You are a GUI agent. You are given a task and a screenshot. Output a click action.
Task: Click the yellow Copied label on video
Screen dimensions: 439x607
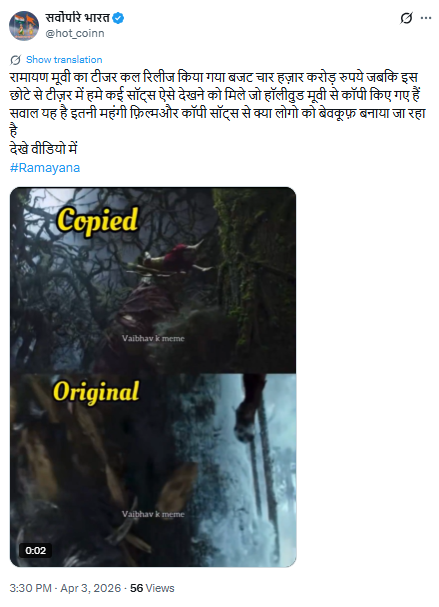(x=98, y=220)
